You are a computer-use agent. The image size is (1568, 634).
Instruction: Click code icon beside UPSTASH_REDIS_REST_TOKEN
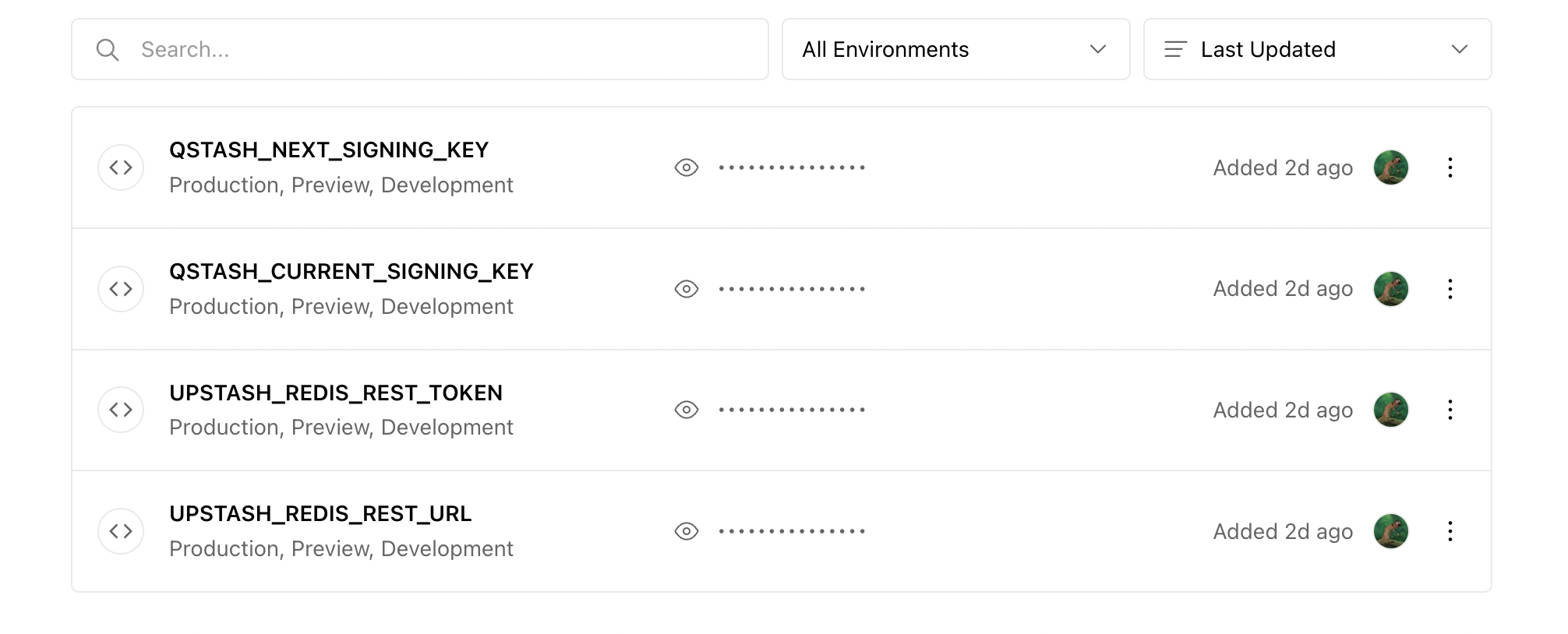tap(121, 410)
